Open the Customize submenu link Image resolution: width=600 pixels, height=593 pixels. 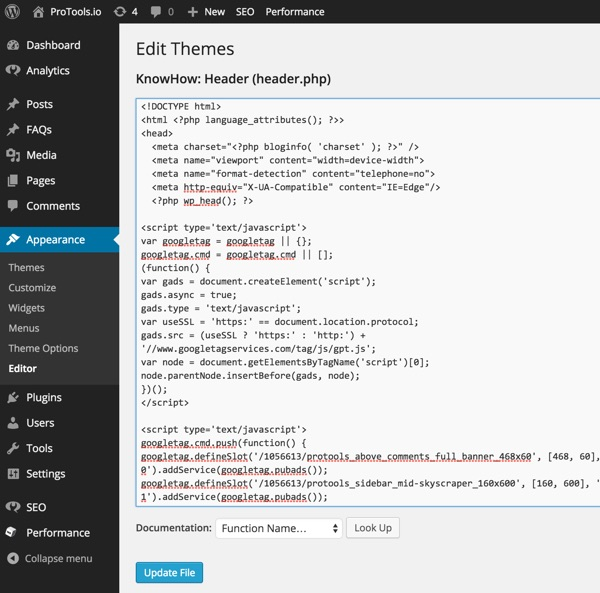point(32,288)
